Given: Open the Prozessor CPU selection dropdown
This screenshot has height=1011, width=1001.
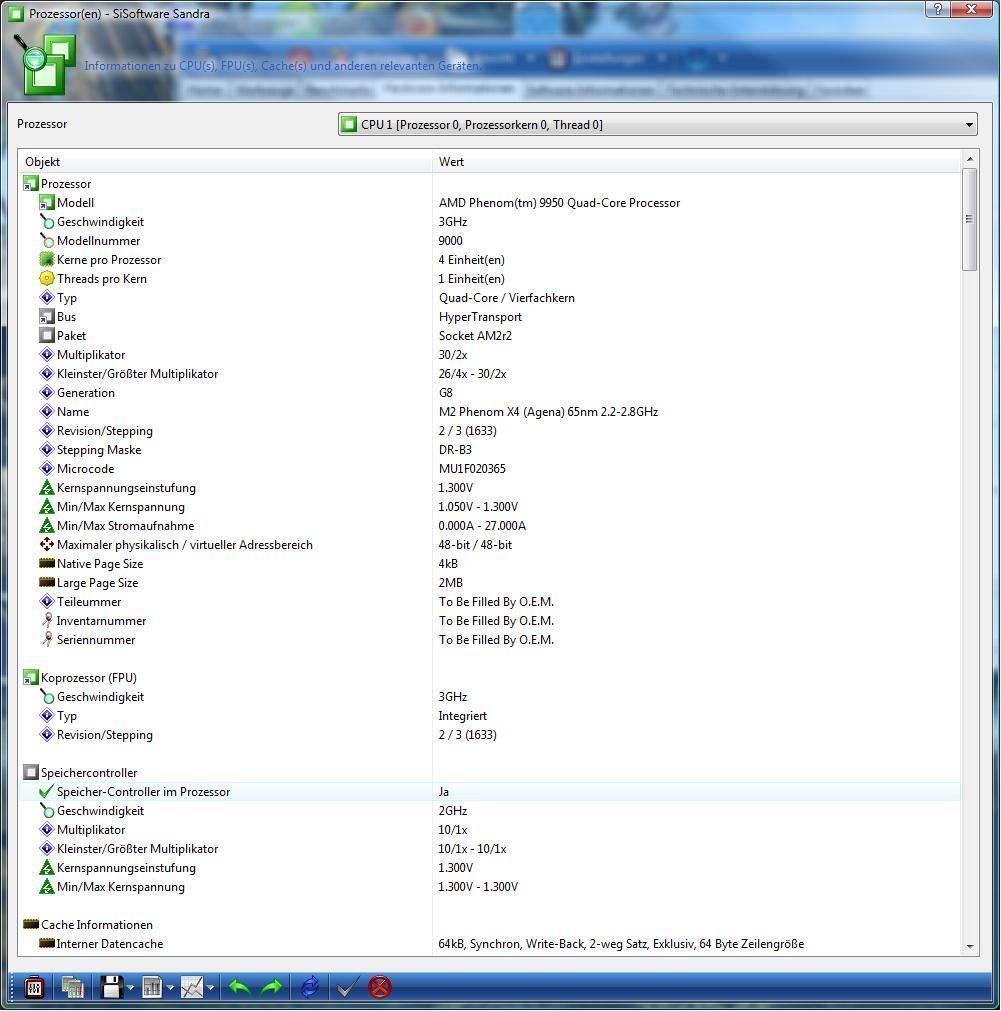Looking at the screenshot, I should click(x=657, y=124).
